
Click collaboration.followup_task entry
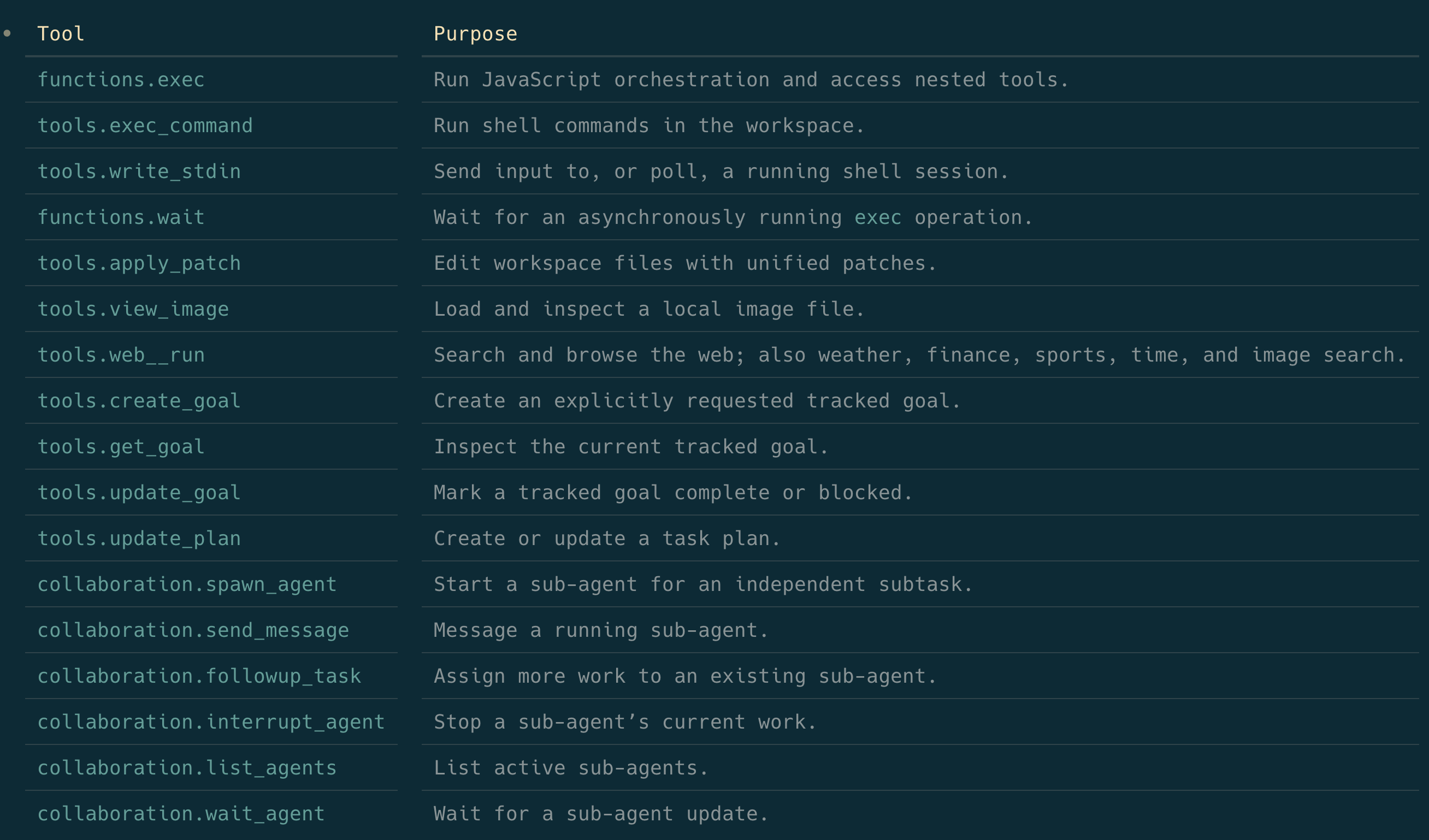coord(199,677)
